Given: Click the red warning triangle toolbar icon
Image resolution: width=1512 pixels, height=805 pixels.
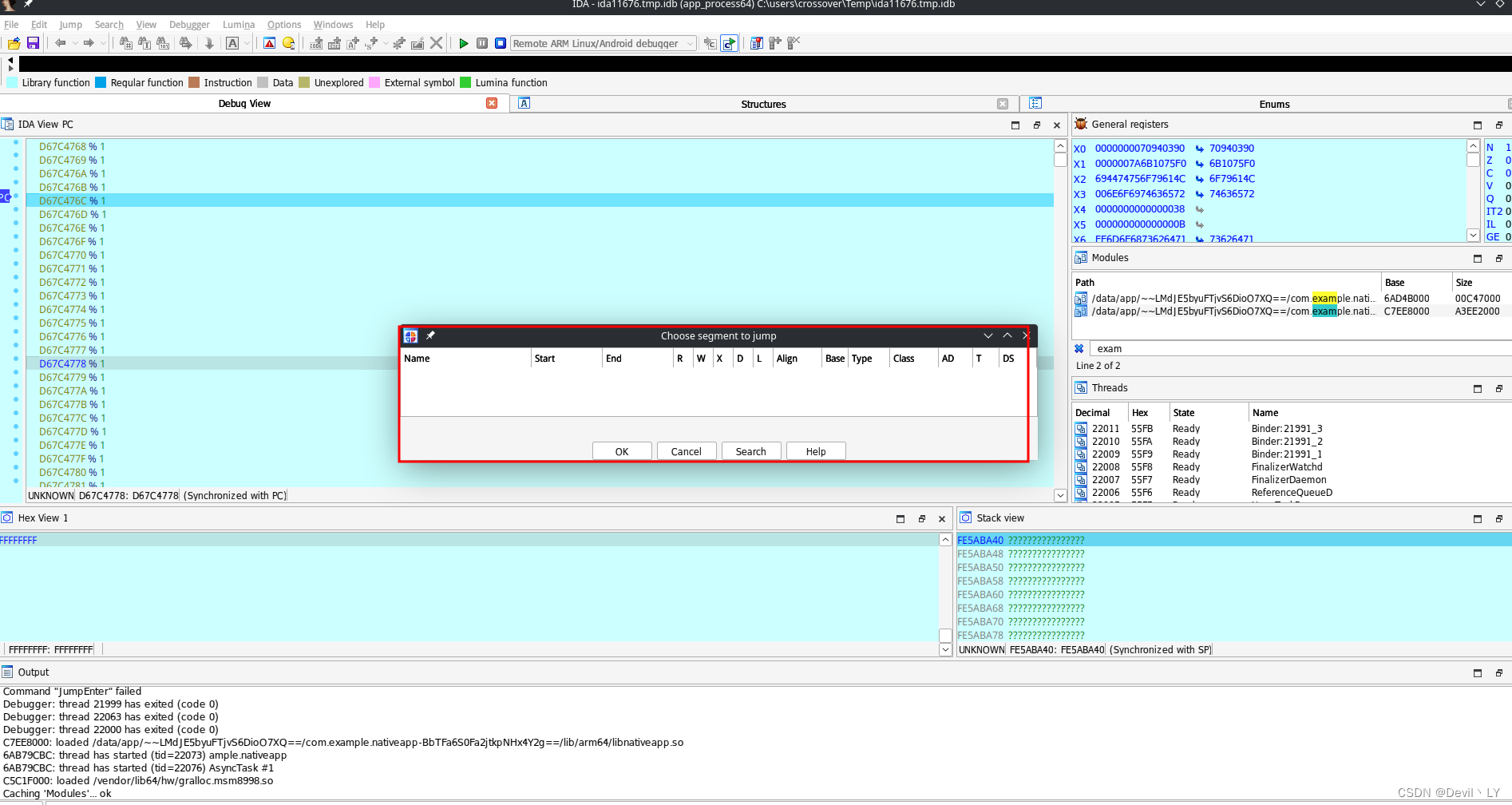Looking at the screenshot, I should click(x=270, y=43).
